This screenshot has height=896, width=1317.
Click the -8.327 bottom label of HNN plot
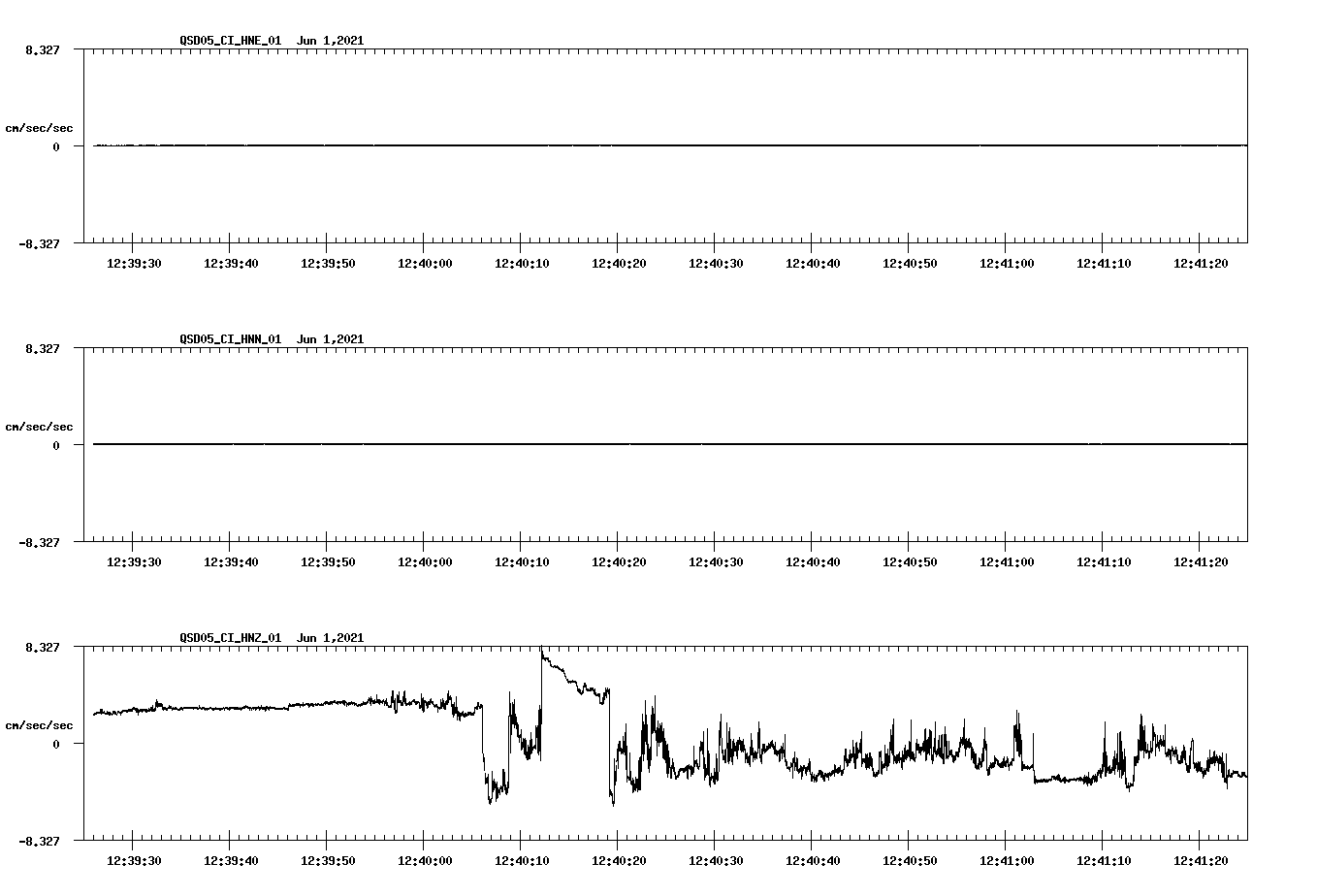pos(39,543)
